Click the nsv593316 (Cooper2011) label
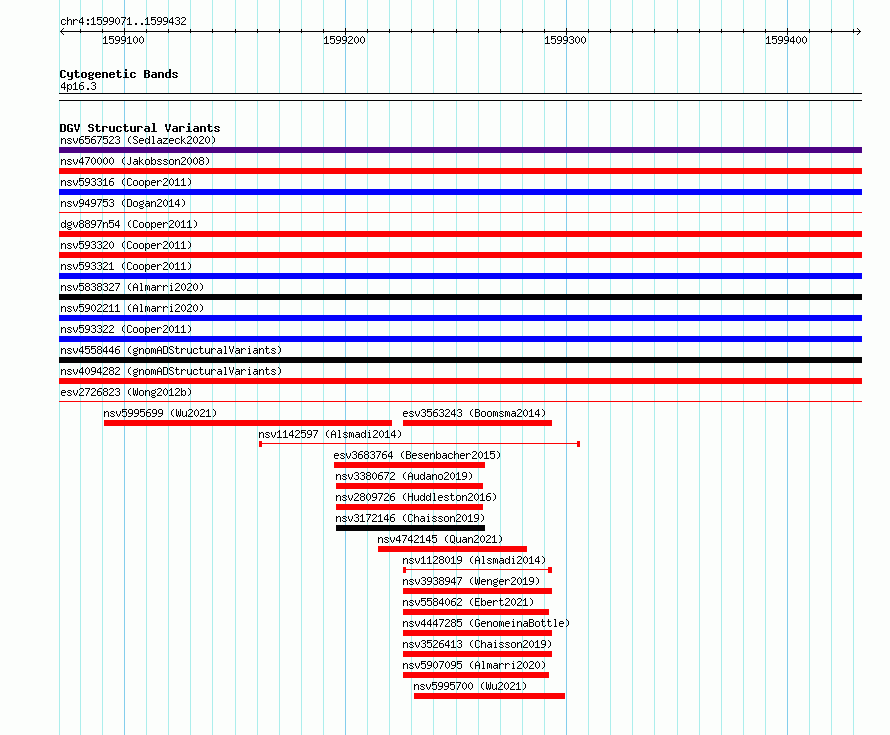The height and width of the screenshot is (735, 890). [126, 182]
